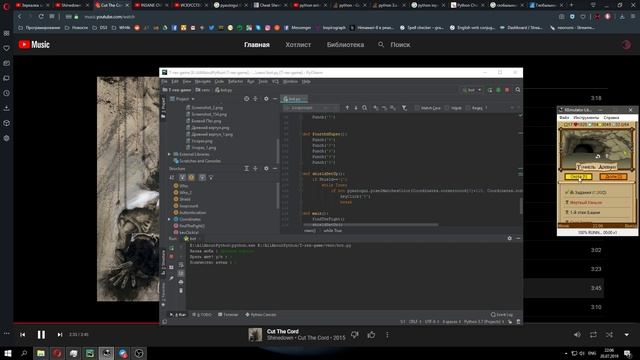Hide the Structure panel with minus icon
This screenshot has width=640, height=360.
click(x=275, y=168)
